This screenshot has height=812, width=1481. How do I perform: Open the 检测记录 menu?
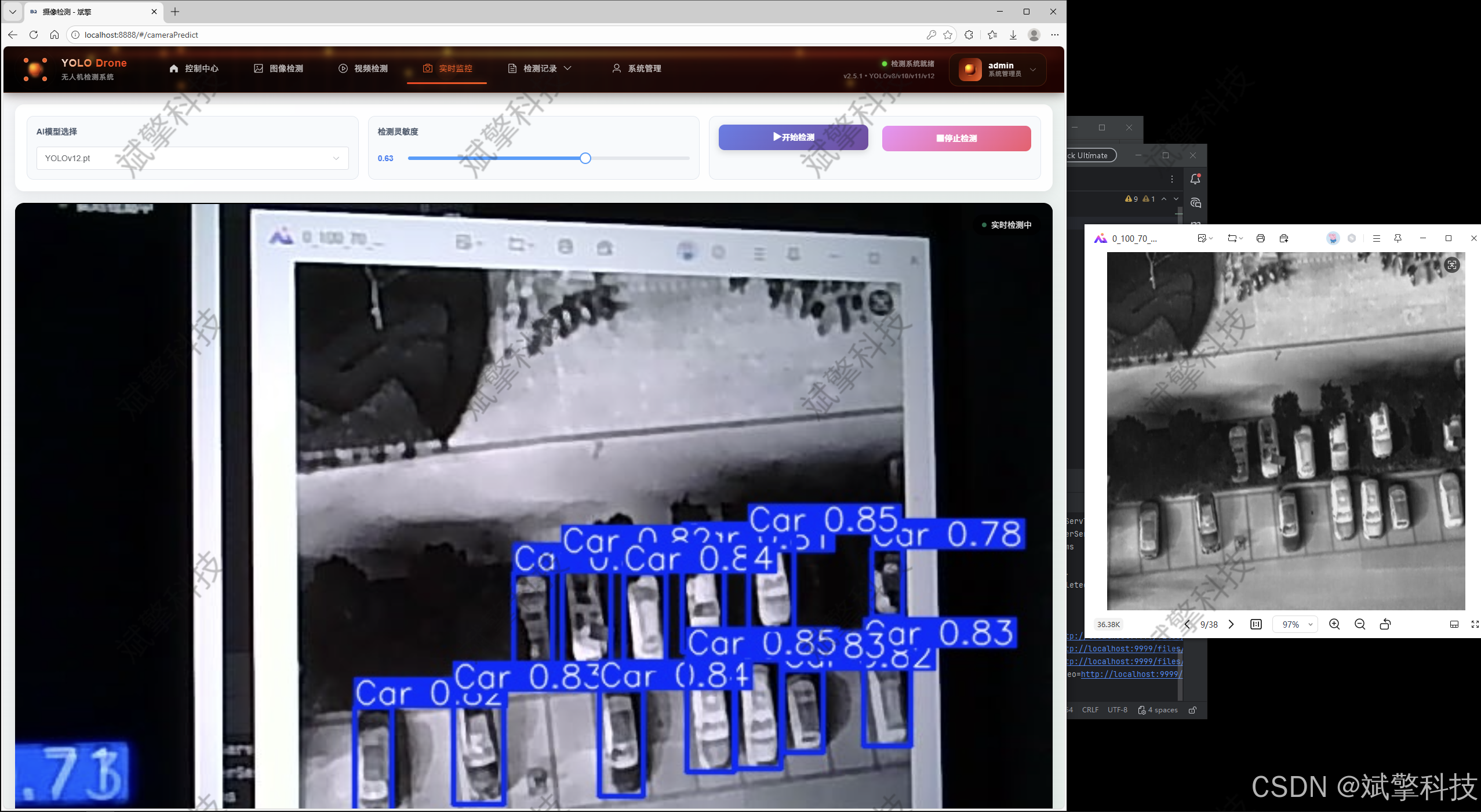540,68
